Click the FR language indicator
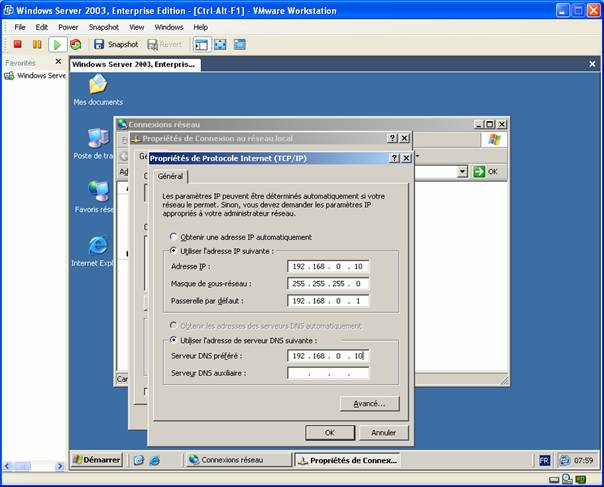This screenshot has width=604, height=487. pos(544,460)
